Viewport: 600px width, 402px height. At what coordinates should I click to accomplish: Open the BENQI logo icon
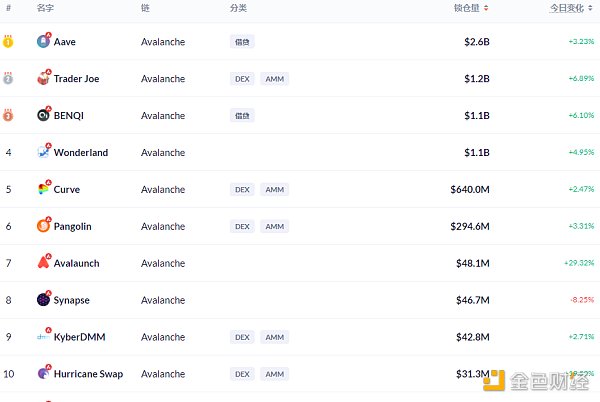43,115
